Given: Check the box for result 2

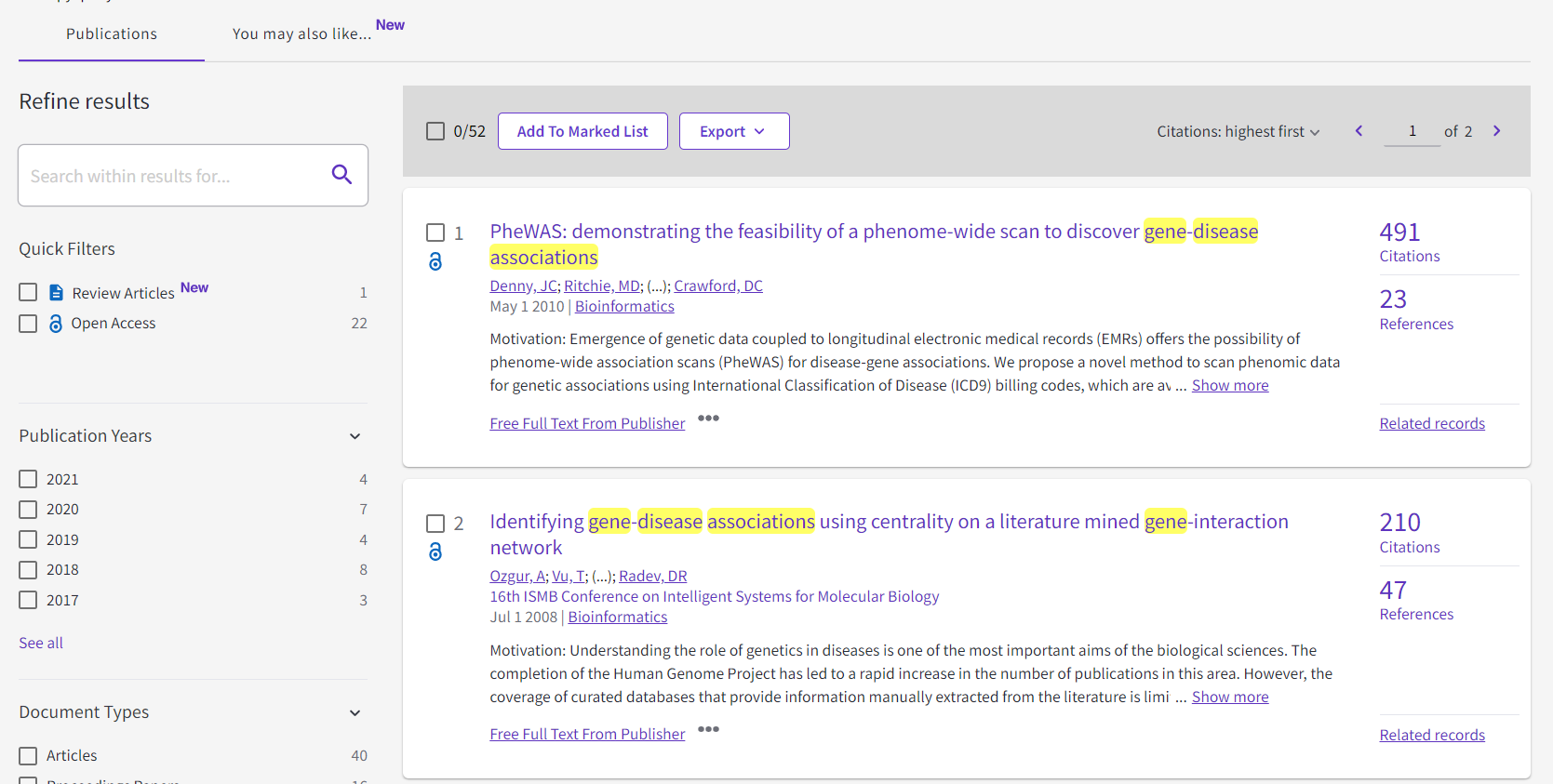Looking at the screenshot, I should (x=435, y=523).
